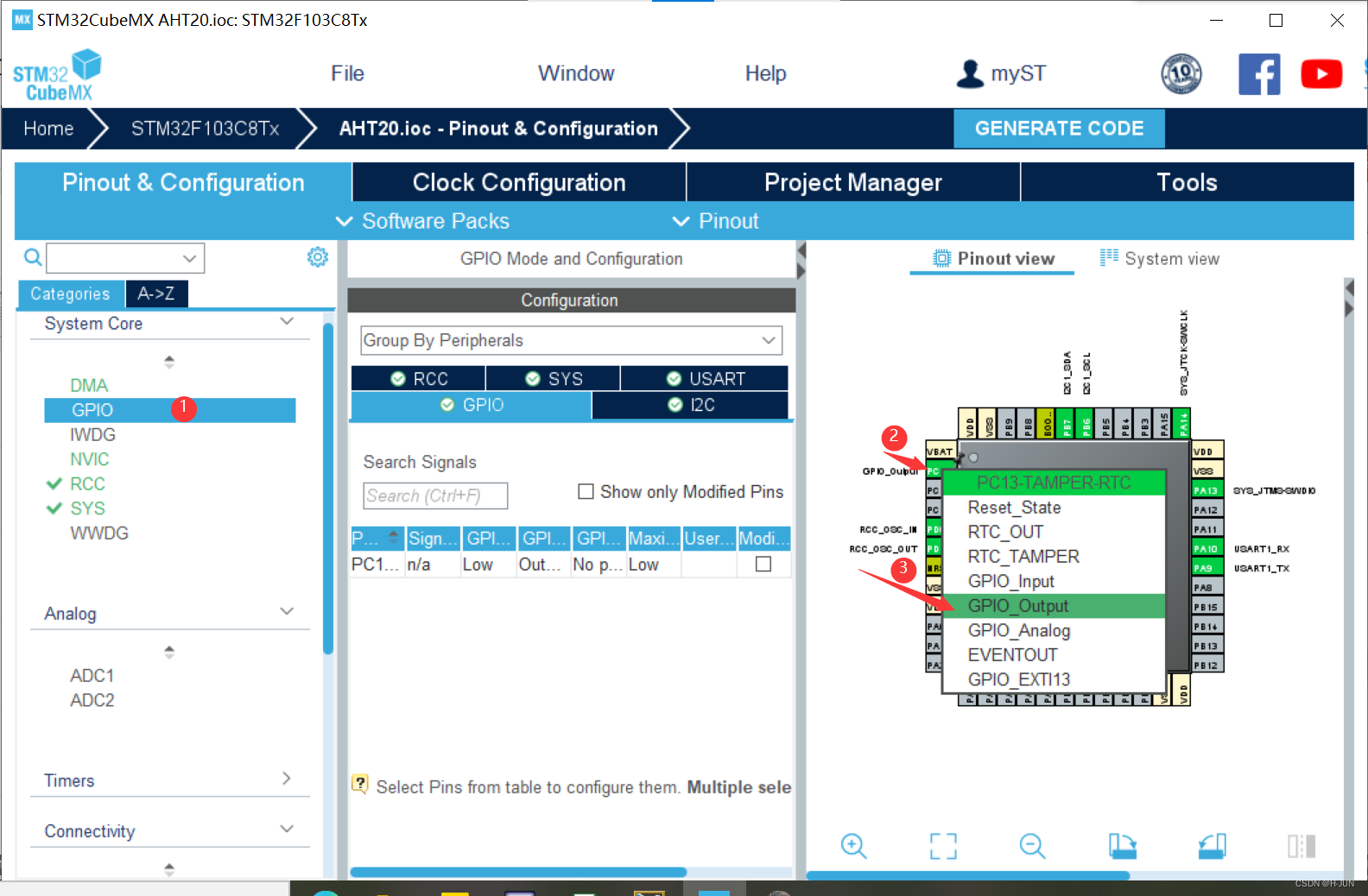Fit the chip to the view

(x=943, y=846)
